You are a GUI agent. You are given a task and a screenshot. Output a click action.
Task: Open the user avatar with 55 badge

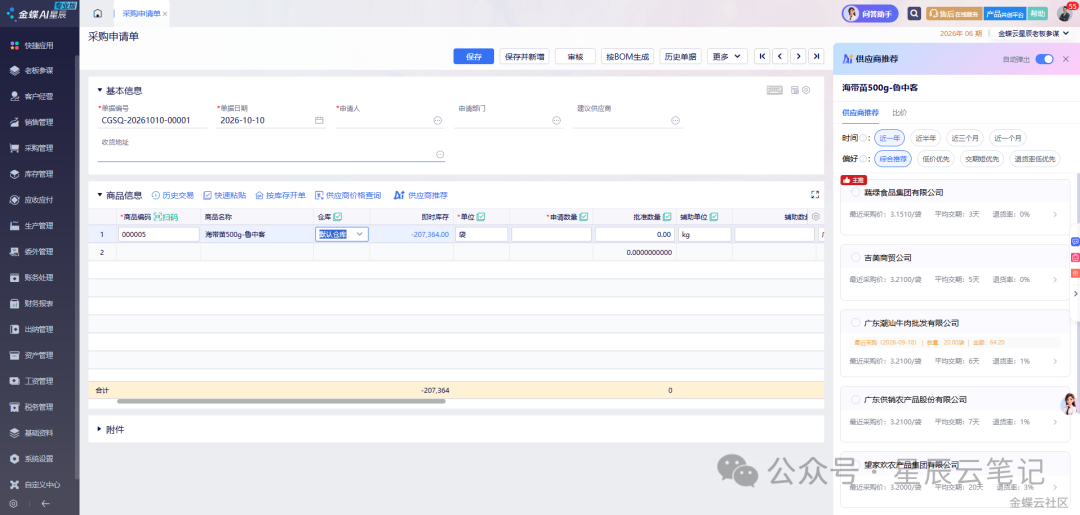click(1065, 13)
